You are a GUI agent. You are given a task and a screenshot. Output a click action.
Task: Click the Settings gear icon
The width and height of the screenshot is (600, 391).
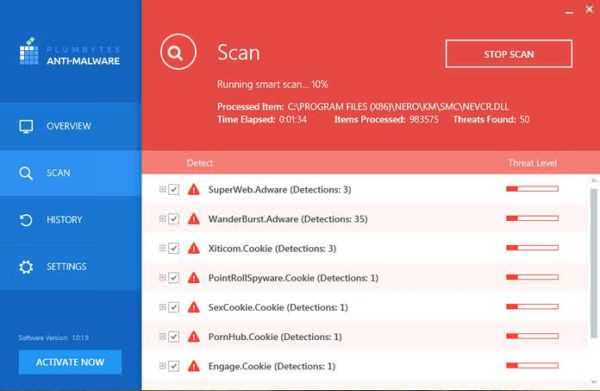26,267
